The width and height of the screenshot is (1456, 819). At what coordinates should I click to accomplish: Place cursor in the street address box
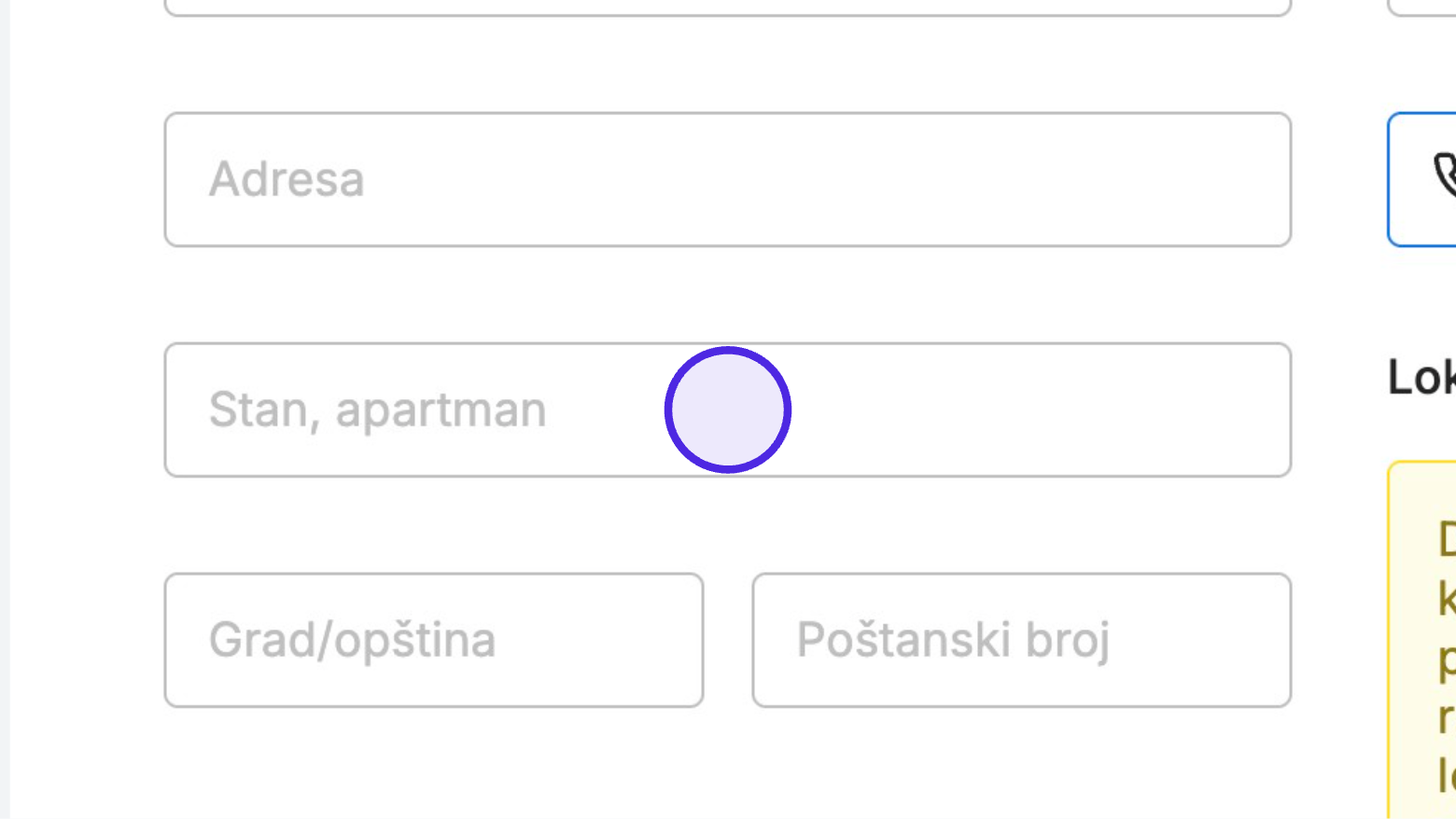click(x=728, y=179)
